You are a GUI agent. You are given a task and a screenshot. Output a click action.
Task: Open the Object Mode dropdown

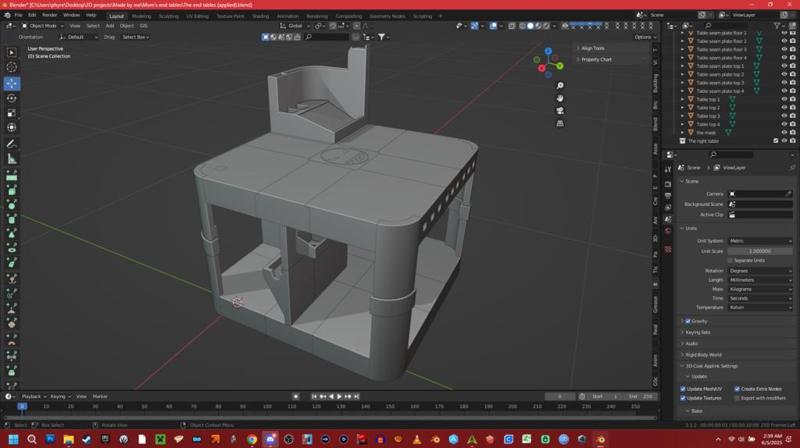tap(43, 26)
